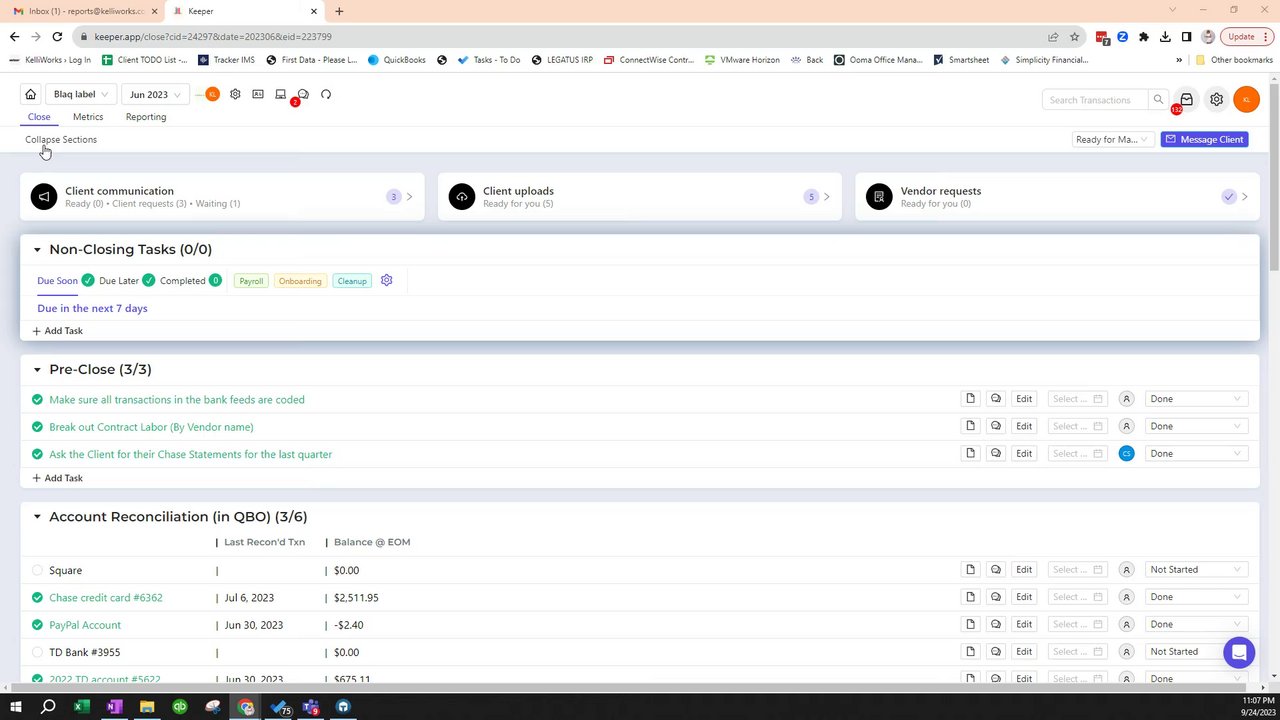Open Excel from the Windows taskbar
The image size is (1280, 720).
coord(81,707)
